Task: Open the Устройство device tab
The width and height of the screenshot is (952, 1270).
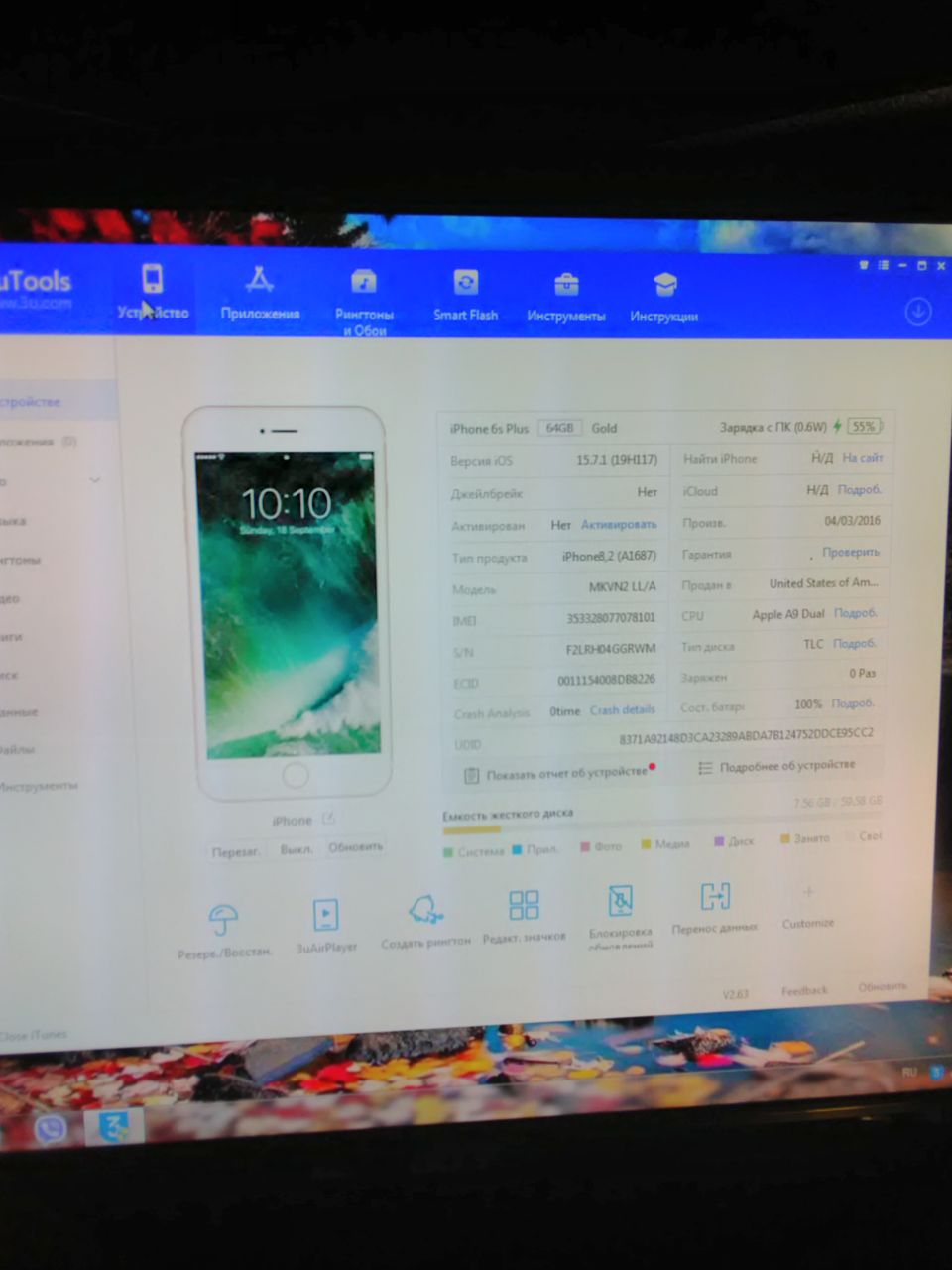Action: point(153,291)
